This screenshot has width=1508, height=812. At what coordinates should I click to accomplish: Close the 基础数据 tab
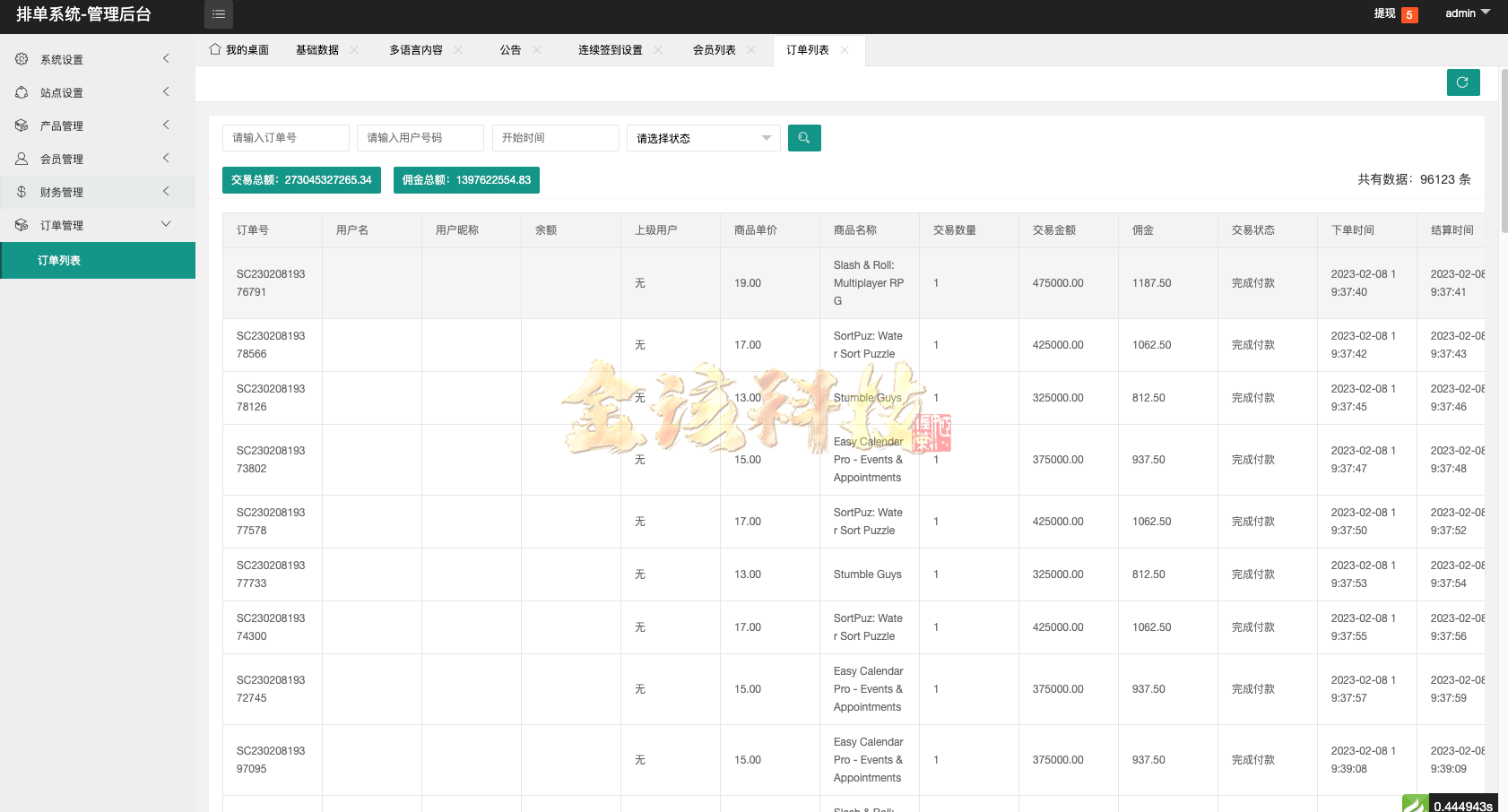(353, 49)
